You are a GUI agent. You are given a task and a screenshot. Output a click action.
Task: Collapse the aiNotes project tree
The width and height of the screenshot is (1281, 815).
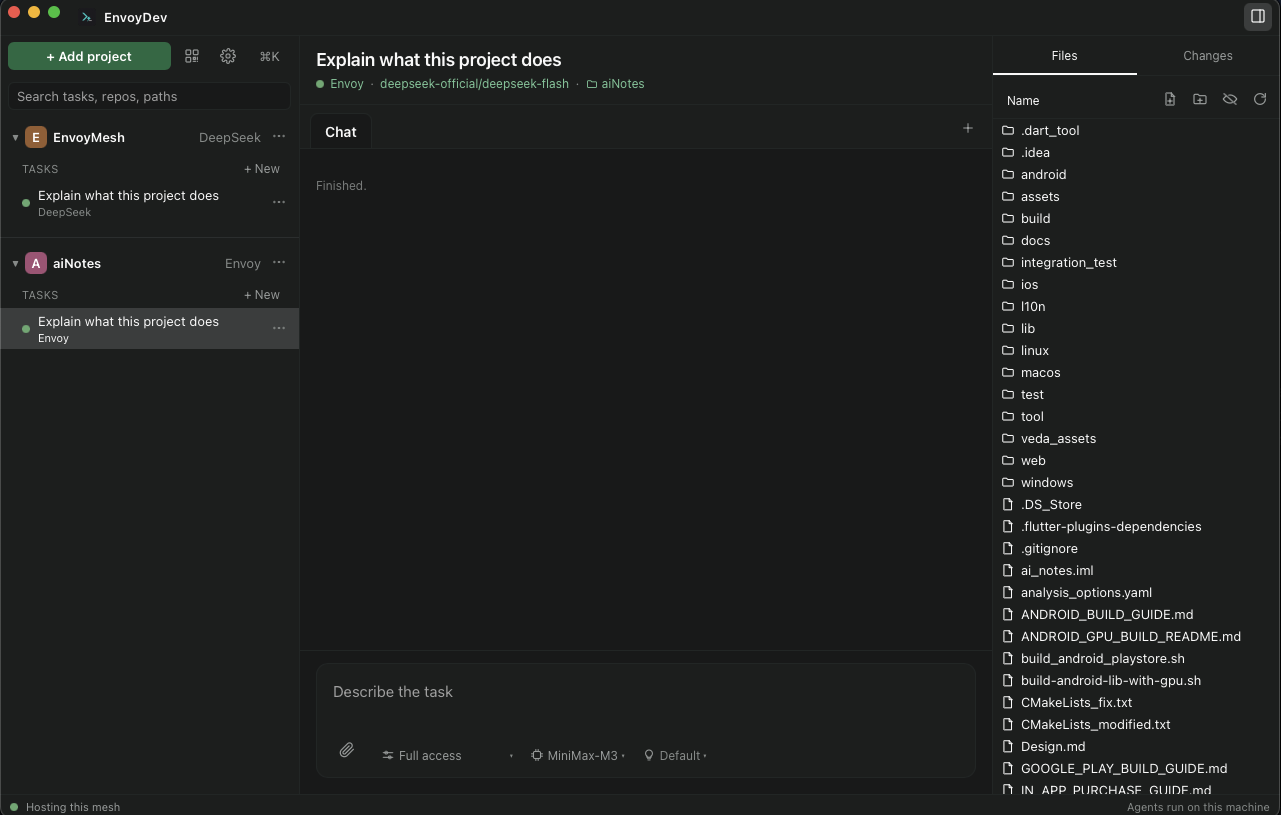point(15,263)
